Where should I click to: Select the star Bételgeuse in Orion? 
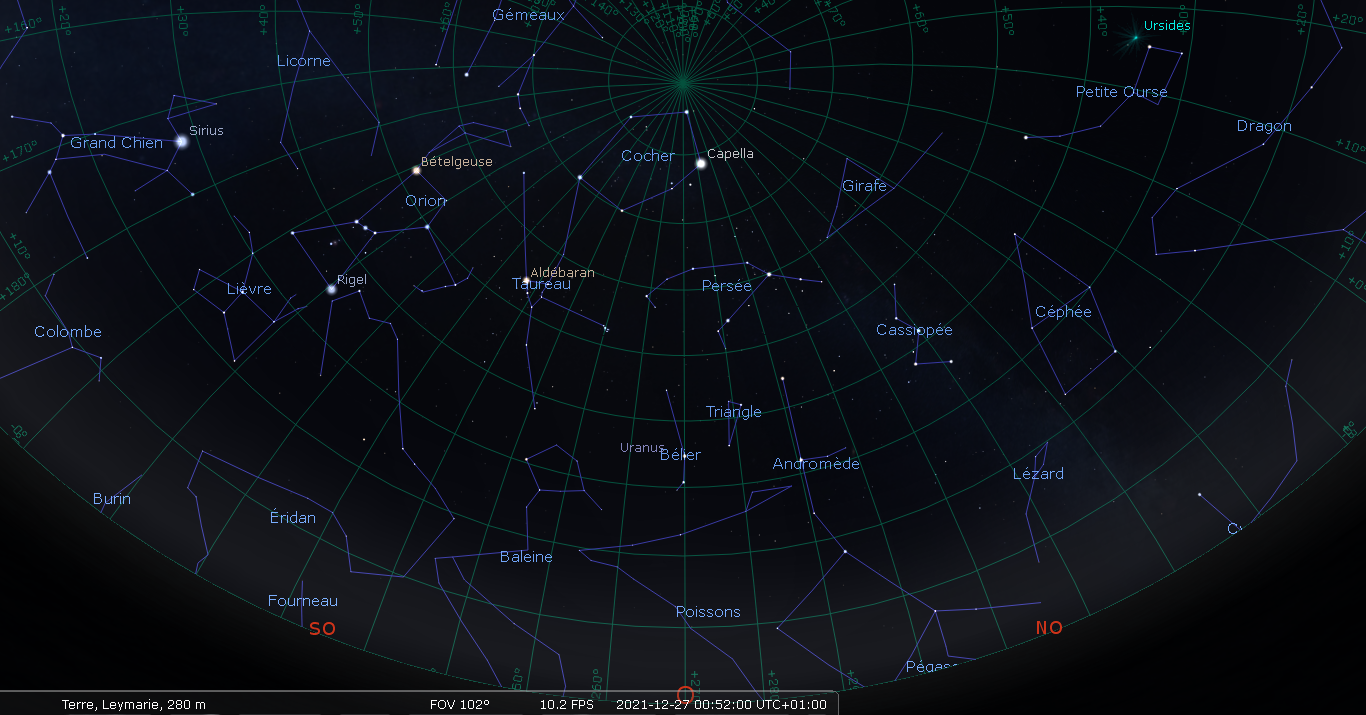coord(417,171)
